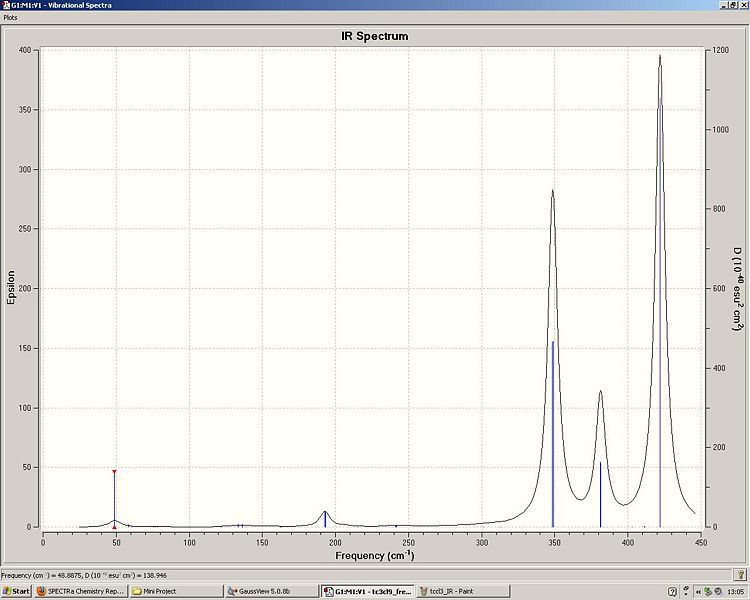Open the Windows Start menu
Image resolution: width=750 pixels, height=600 pixels.
click(x=16, y=591)
